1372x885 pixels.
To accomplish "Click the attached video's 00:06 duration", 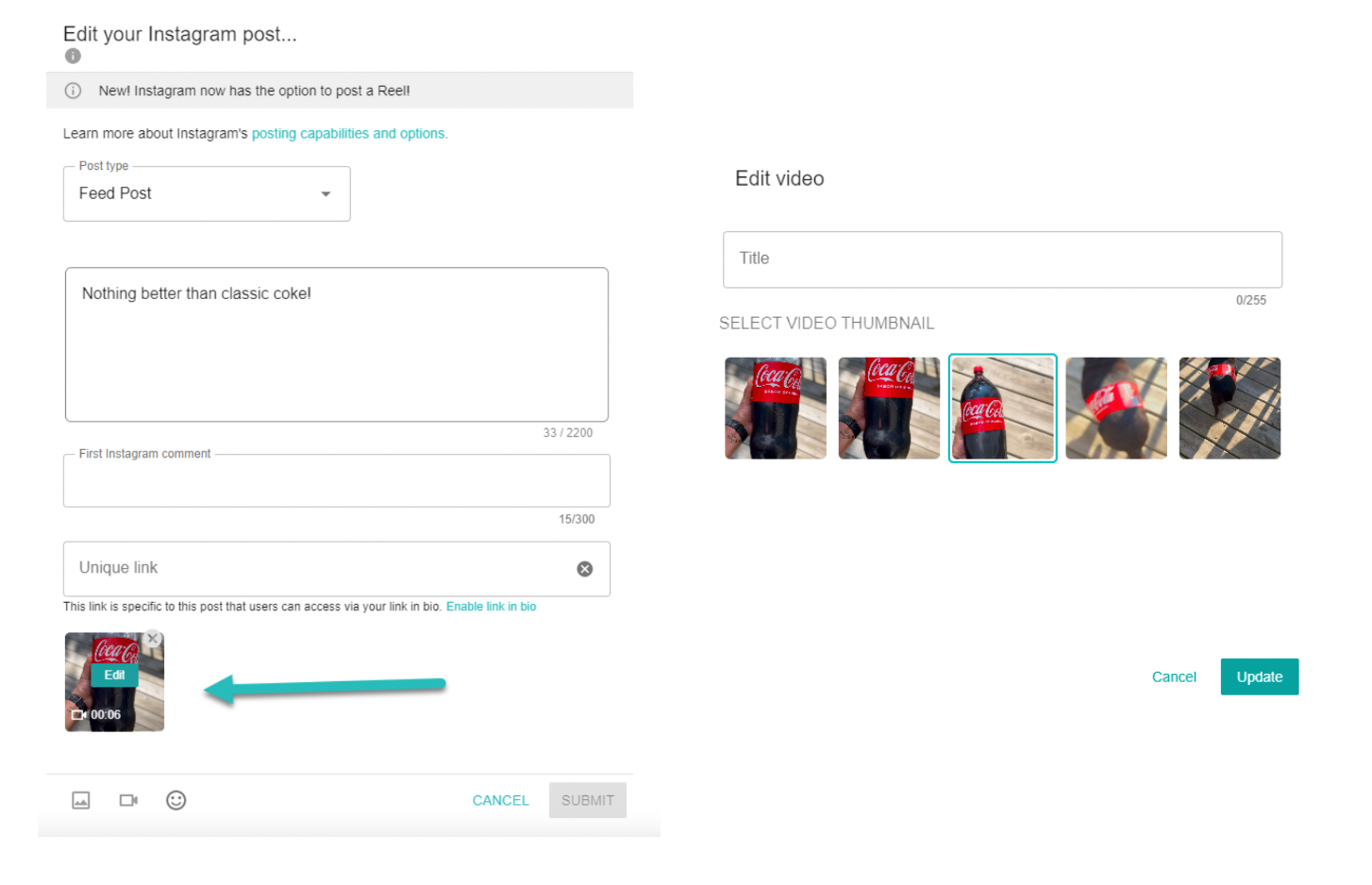I will pos(106,715).
